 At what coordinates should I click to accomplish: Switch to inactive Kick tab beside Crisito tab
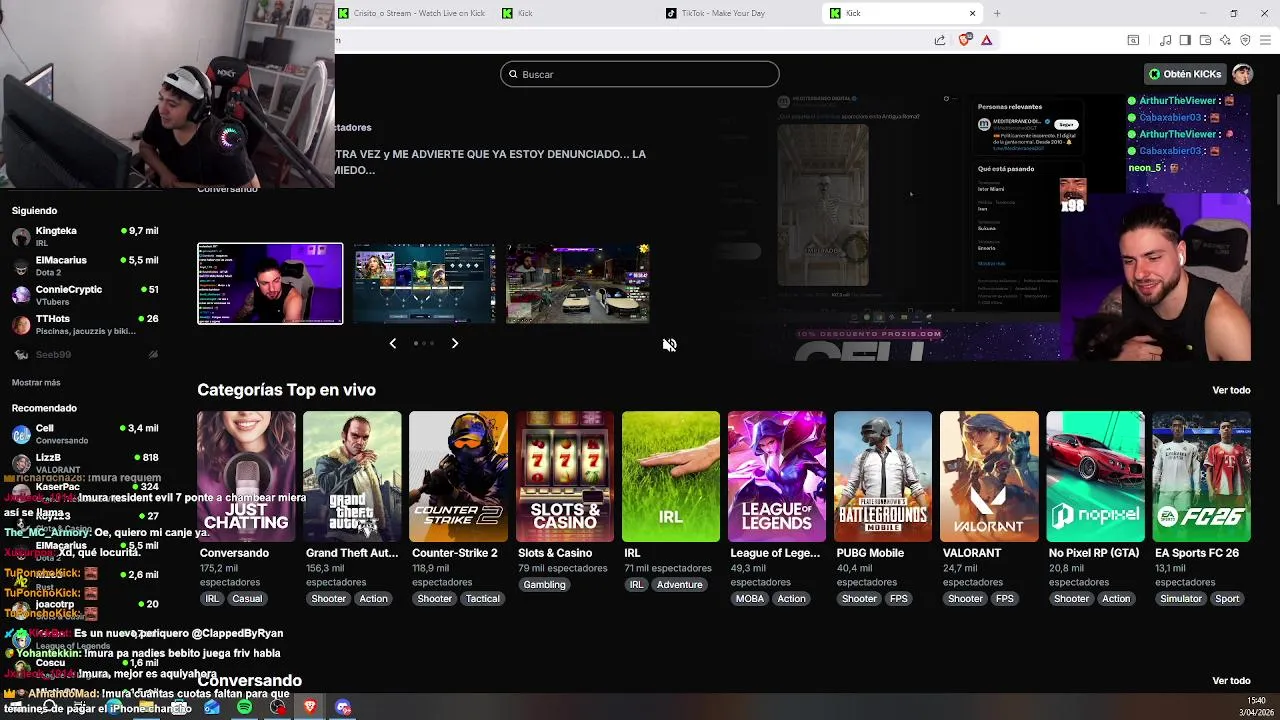(575, 13)
